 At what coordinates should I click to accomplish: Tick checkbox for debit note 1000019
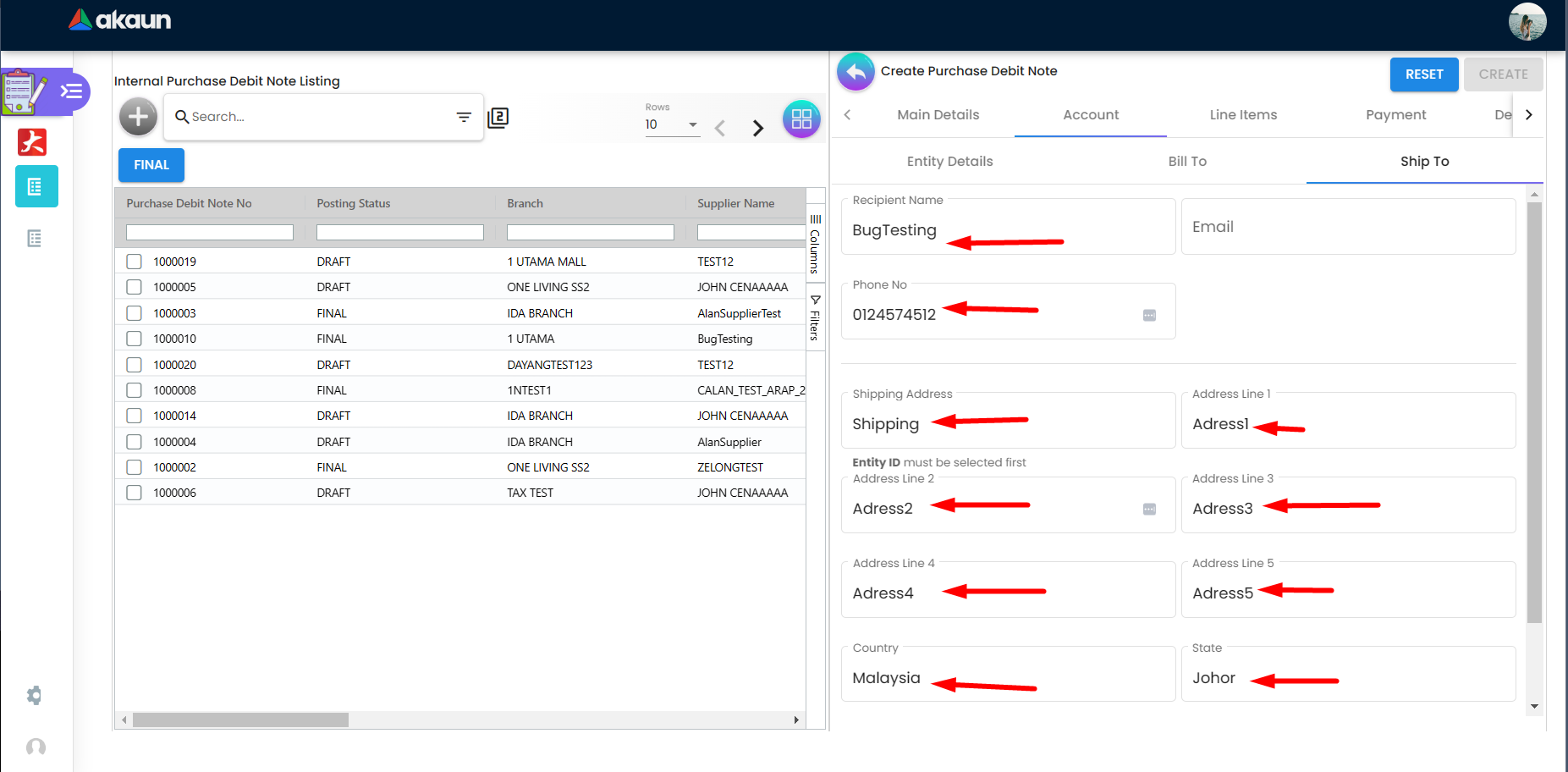pos(134,262)
